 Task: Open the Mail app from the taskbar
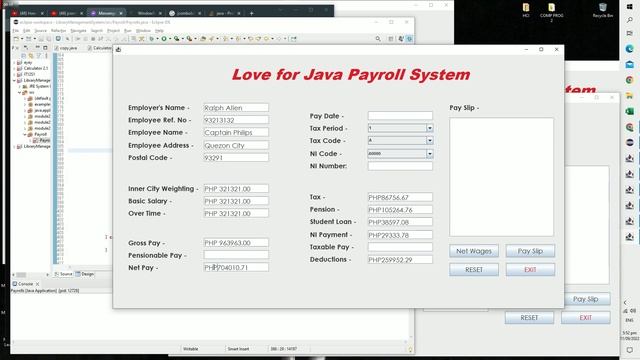[630, 64]
